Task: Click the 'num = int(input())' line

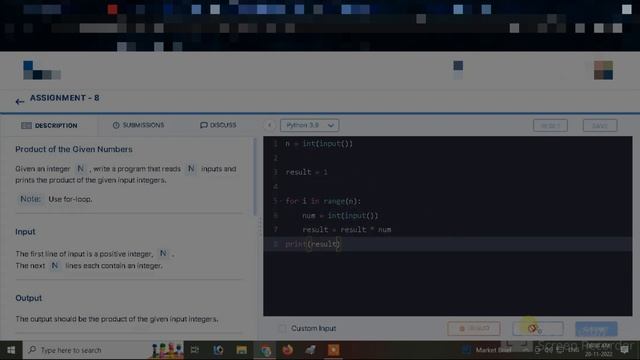Action: click(340, 216)
